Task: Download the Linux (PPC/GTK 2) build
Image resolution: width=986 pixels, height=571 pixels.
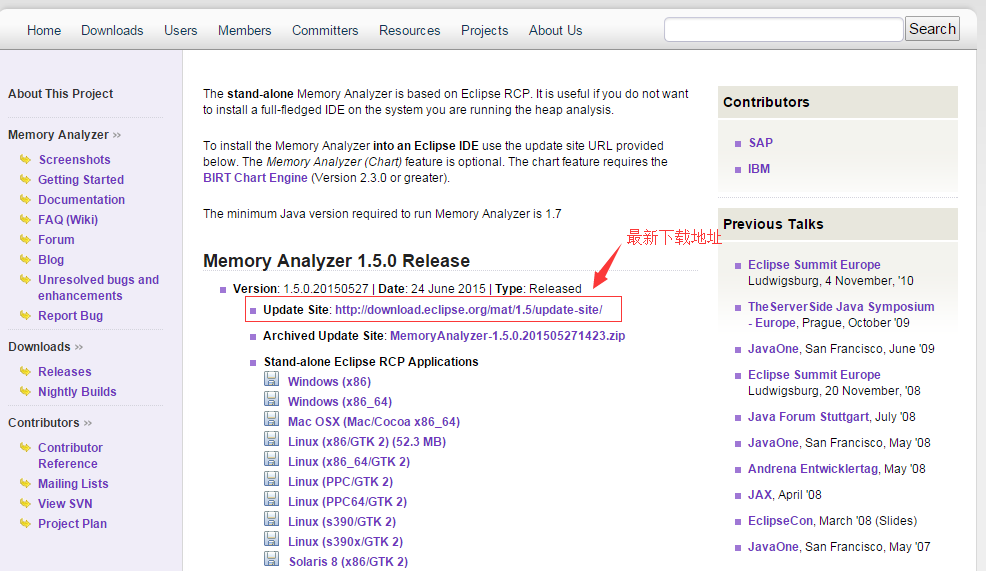Action: point(340,482)
